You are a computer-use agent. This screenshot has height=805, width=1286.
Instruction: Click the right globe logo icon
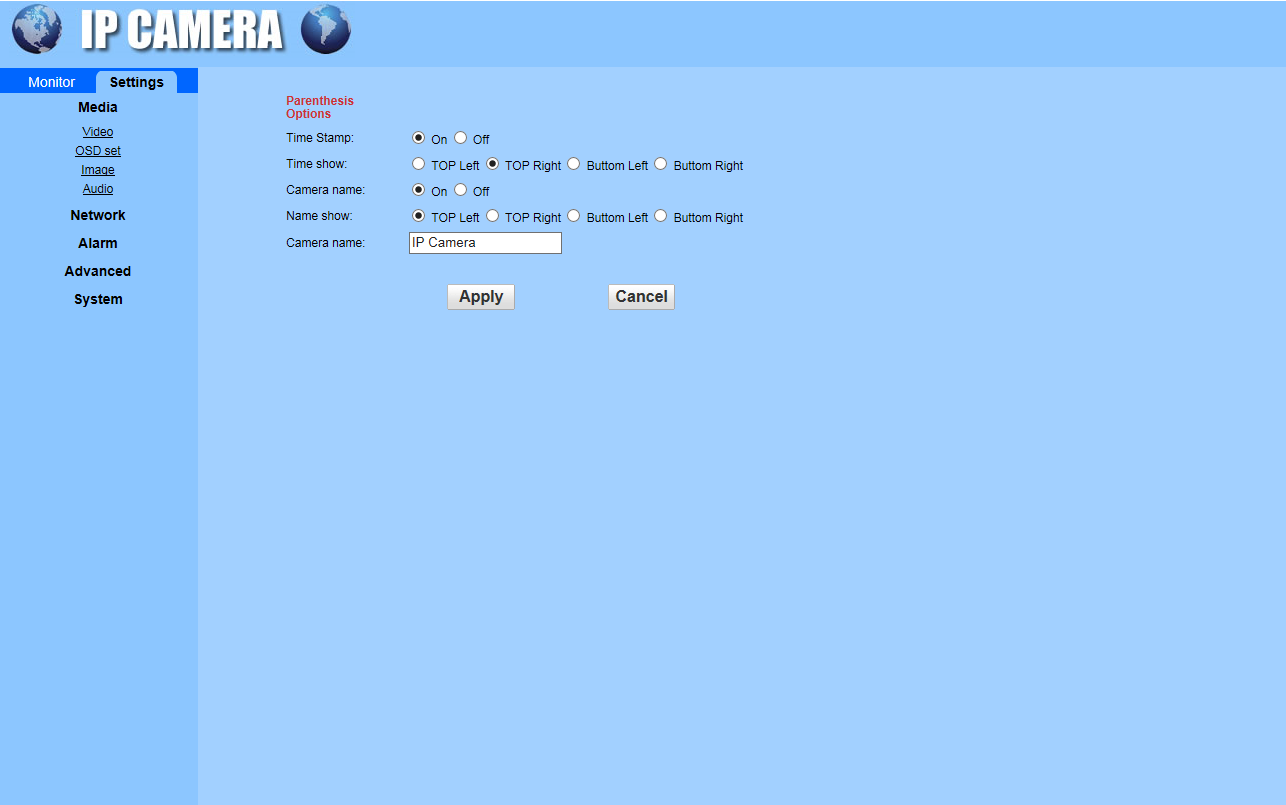[x=326, y=30]
